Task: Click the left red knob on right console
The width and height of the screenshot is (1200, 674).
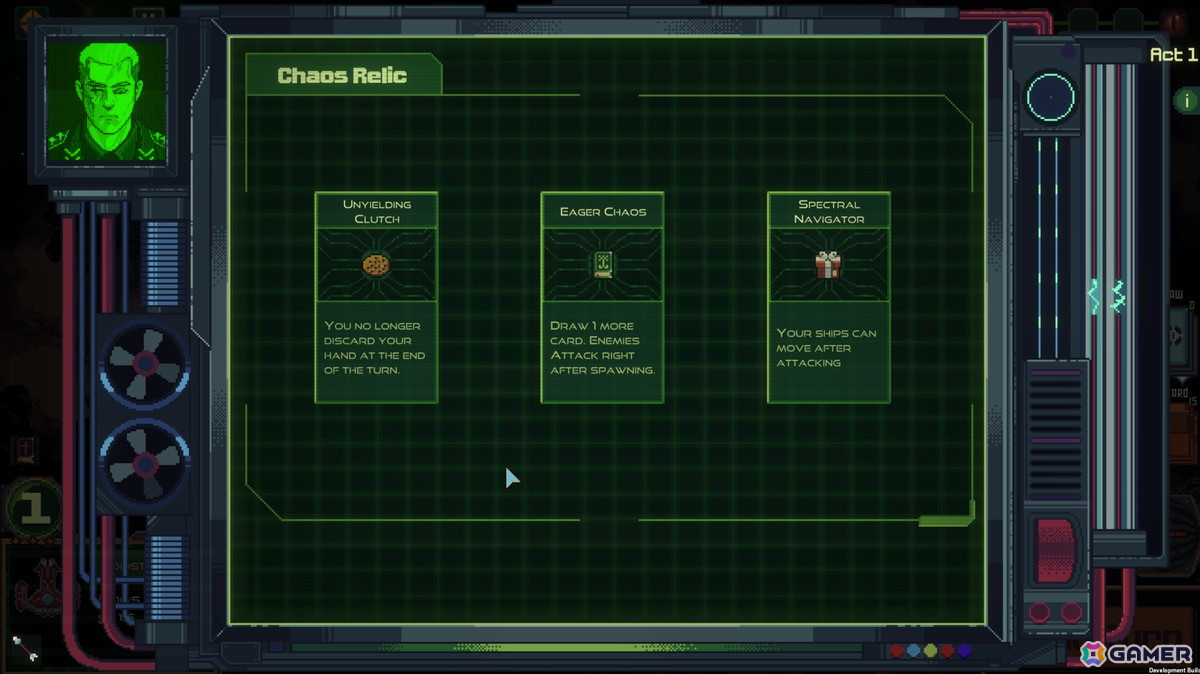Action: click(1039, 612)
